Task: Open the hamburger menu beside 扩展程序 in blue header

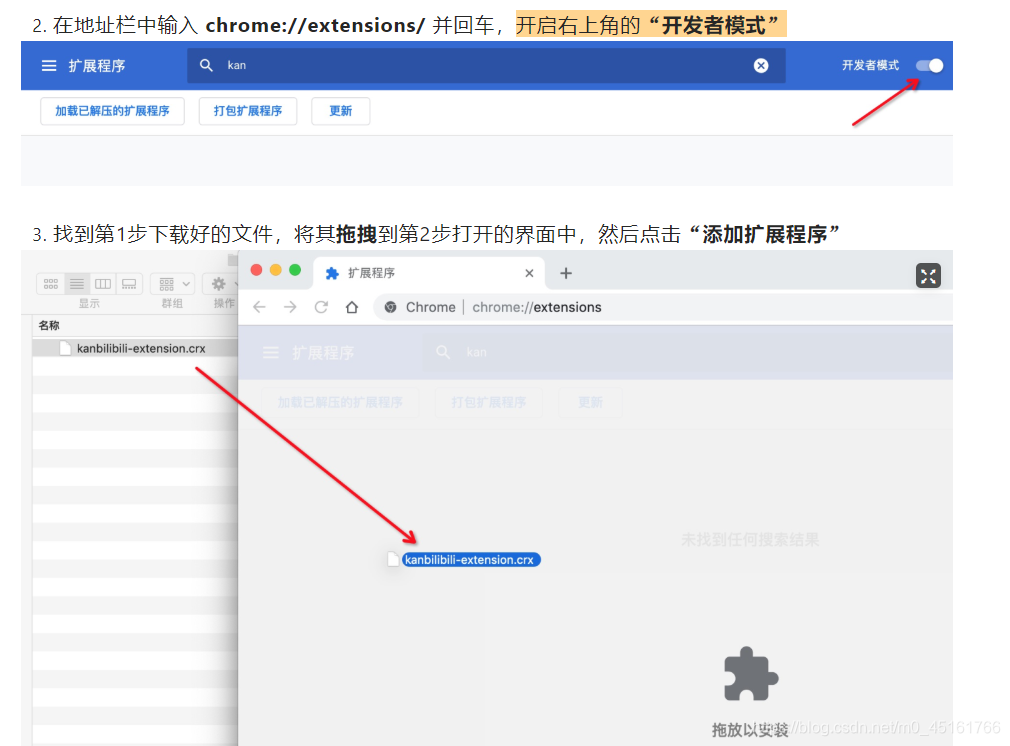Action: point(49,66)
